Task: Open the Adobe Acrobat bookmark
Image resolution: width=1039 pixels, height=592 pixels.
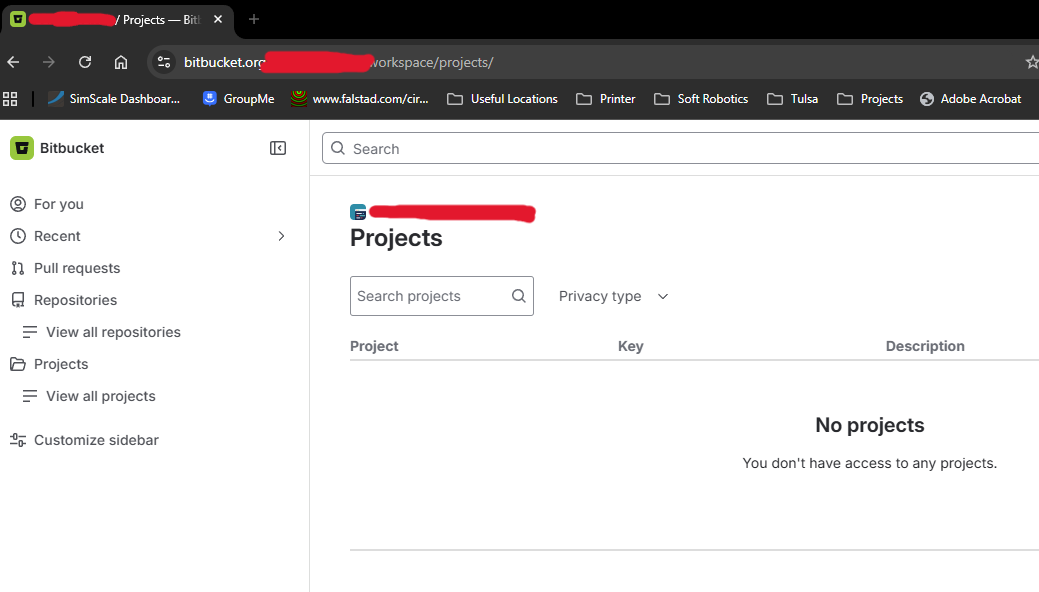Action: tap(971, 99)
